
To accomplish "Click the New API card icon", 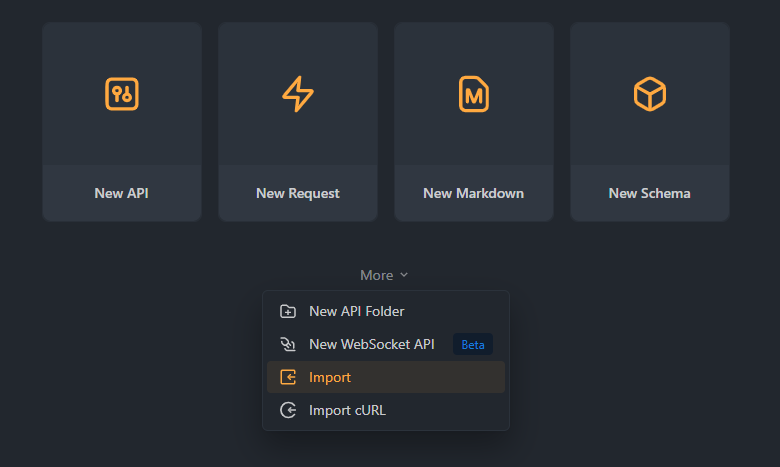I will coord(122,94).
